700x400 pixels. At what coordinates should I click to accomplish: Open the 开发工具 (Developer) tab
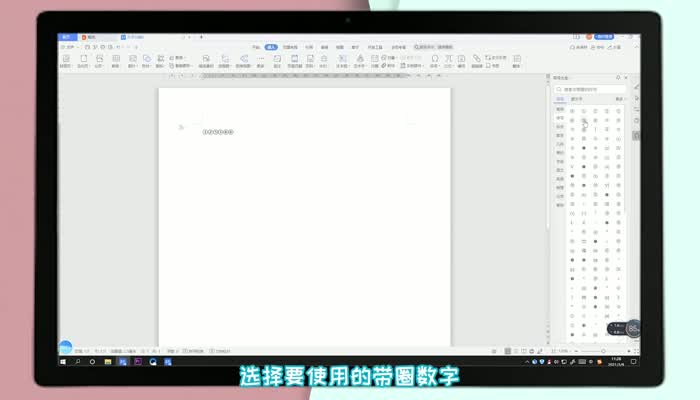(375, 47)
